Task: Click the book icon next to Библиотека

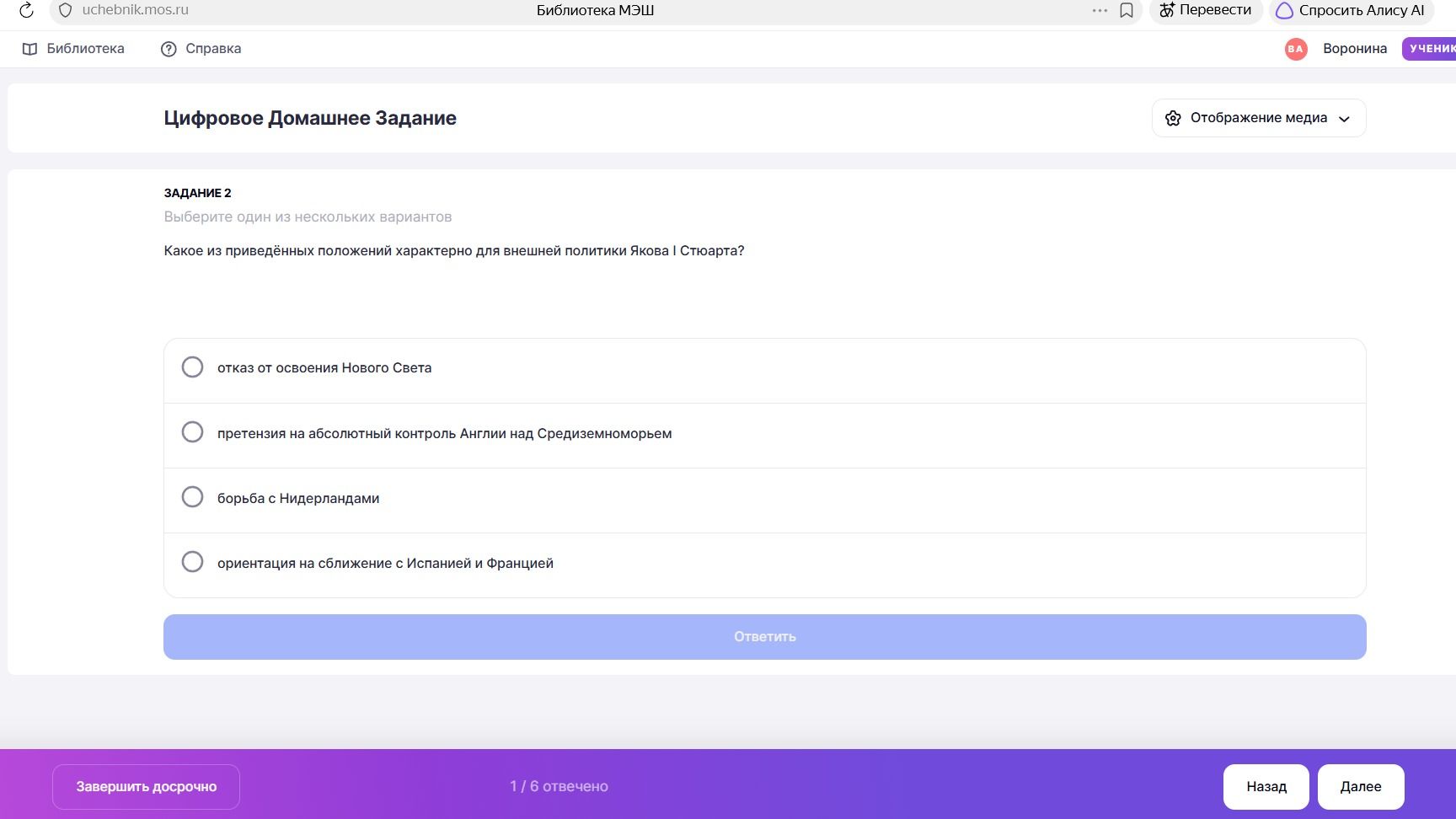Action: pos(29,49)
